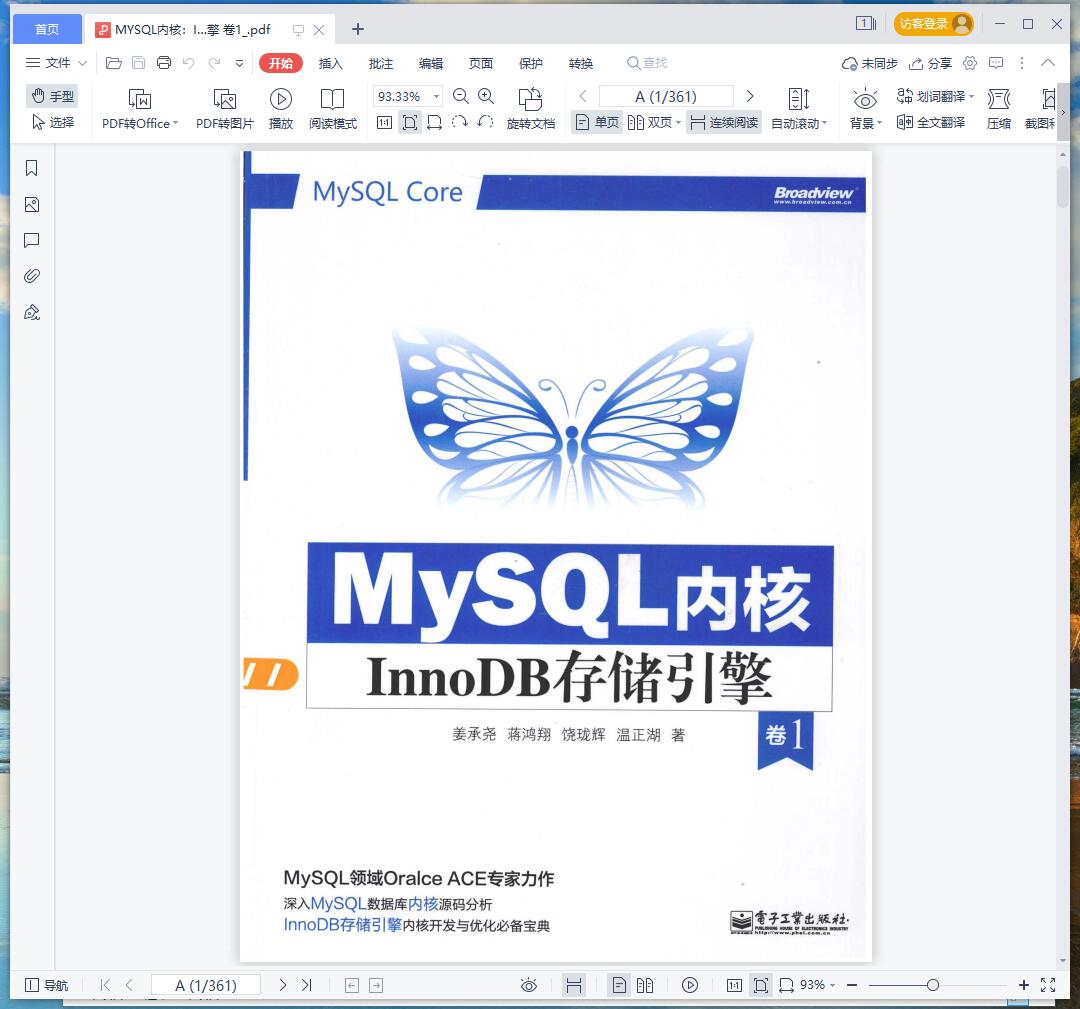Open the 93.33% zoom level dropdown
The width and height of the screenshot is (1080, 1009).
coord(436,96)
